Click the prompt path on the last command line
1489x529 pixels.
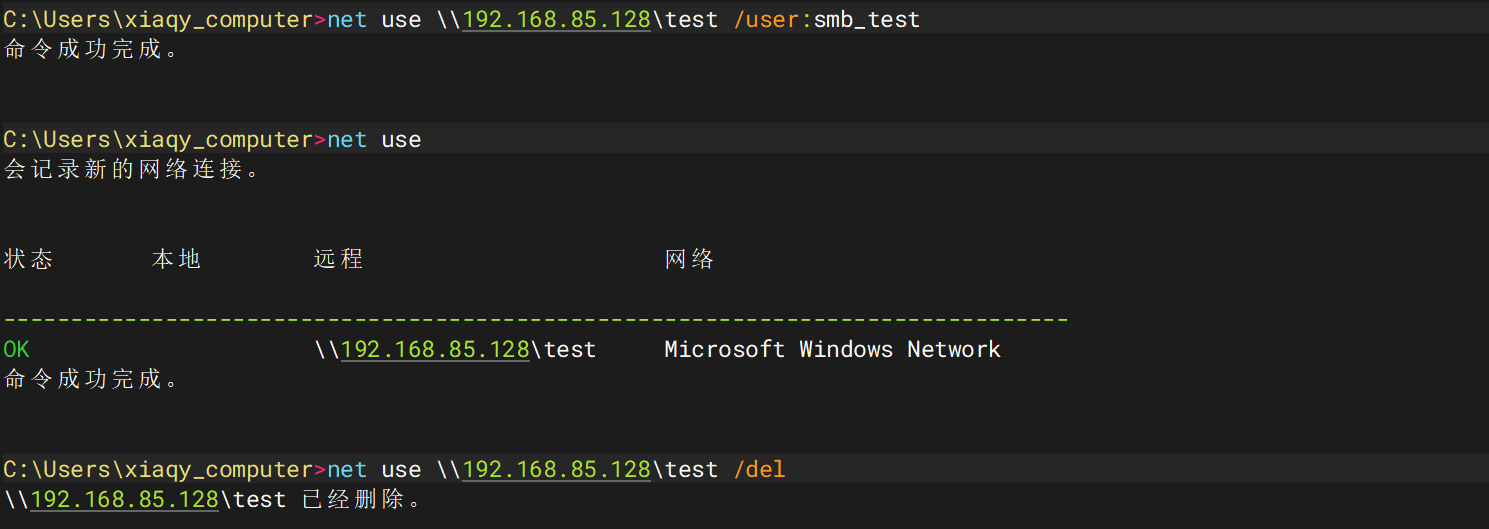[158, 469]
